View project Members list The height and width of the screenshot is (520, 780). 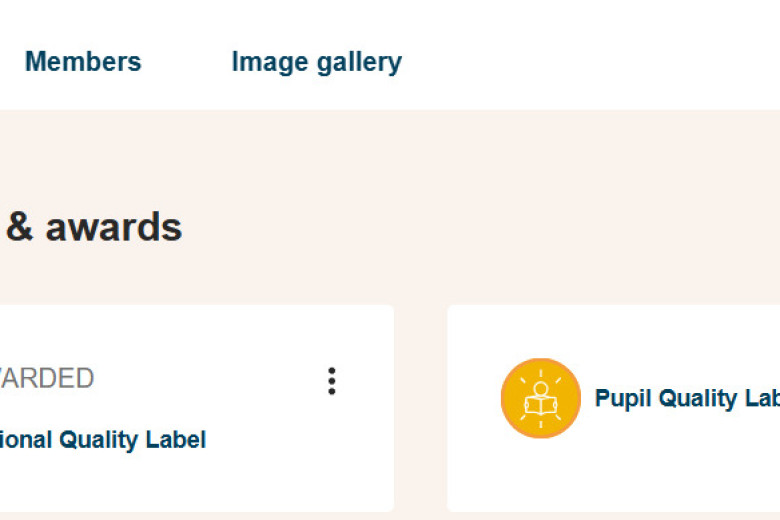(x=83, y=62)
